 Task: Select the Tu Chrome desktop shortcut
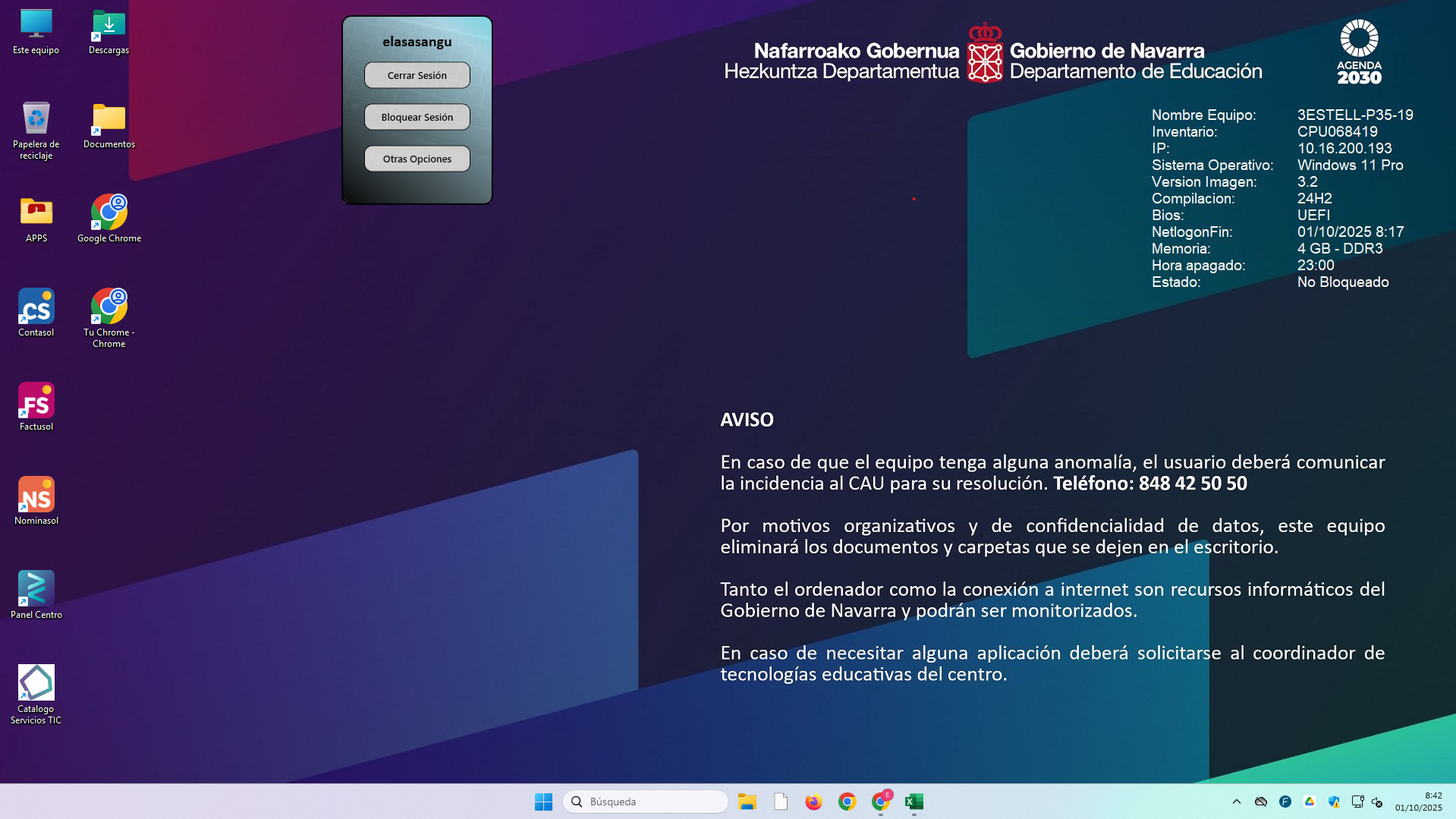(x=109, y=318)
